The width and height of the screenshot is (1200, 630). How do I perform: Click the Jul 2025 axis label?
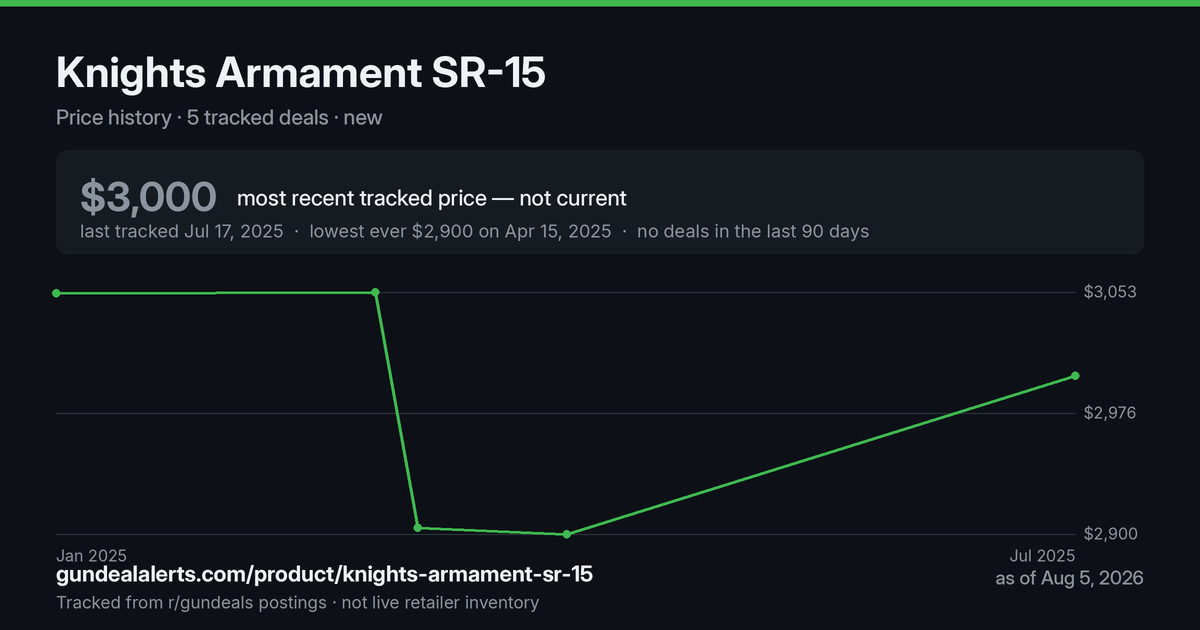pyautogui.click(x=1042, y=555)
